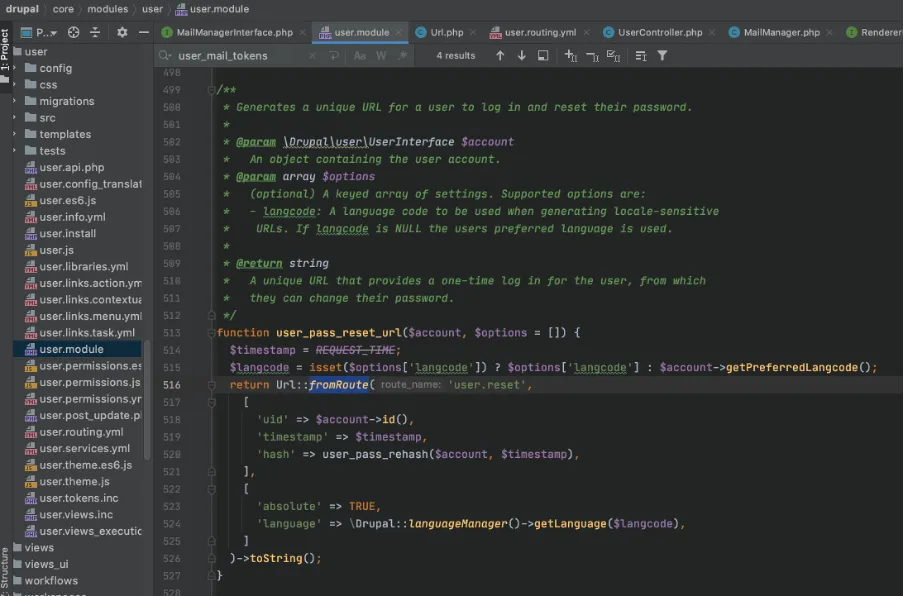Go to next search occurrence

coord(521,56)
